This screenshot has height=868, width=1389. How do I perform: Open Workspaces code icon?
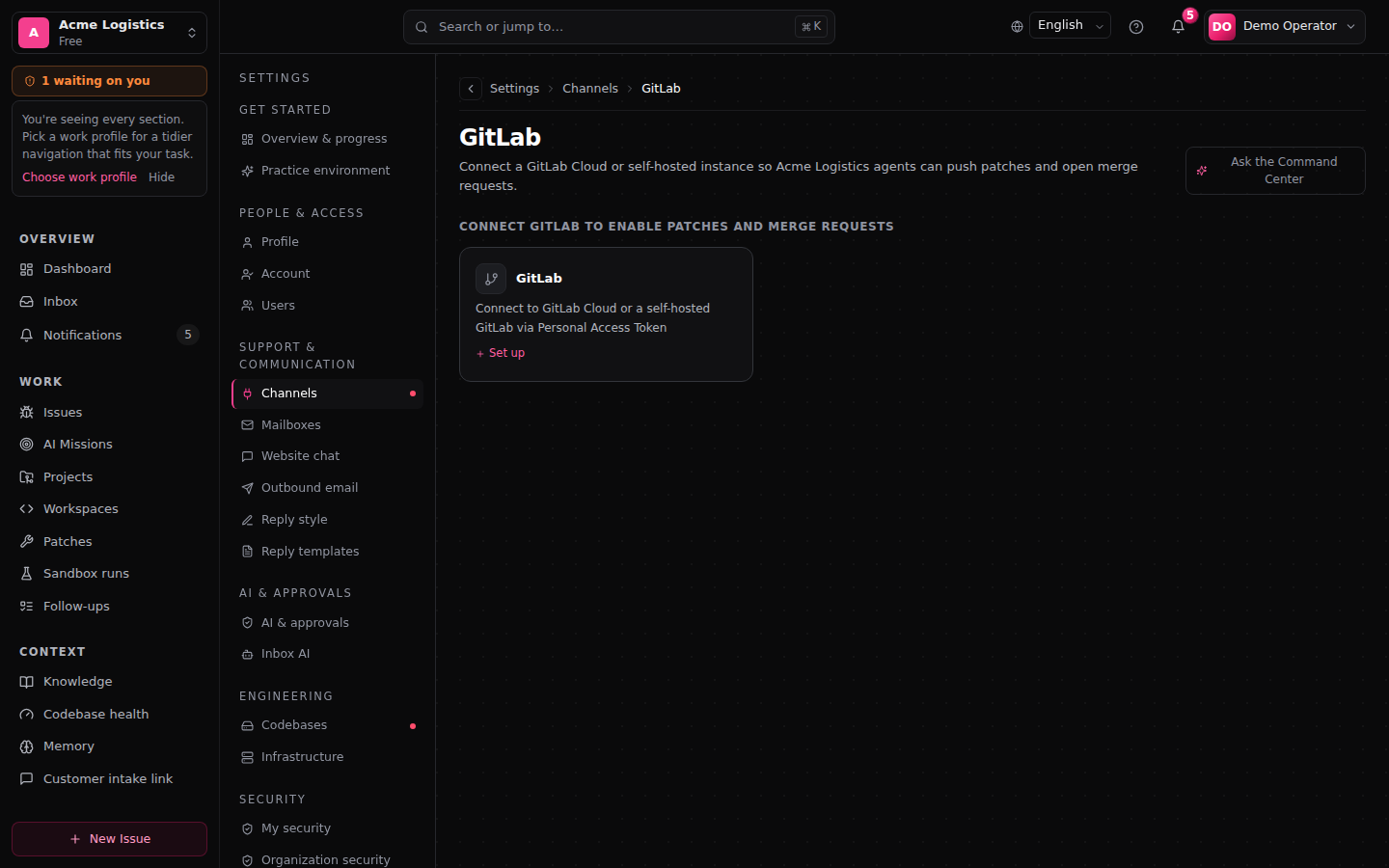click(27, 509)
